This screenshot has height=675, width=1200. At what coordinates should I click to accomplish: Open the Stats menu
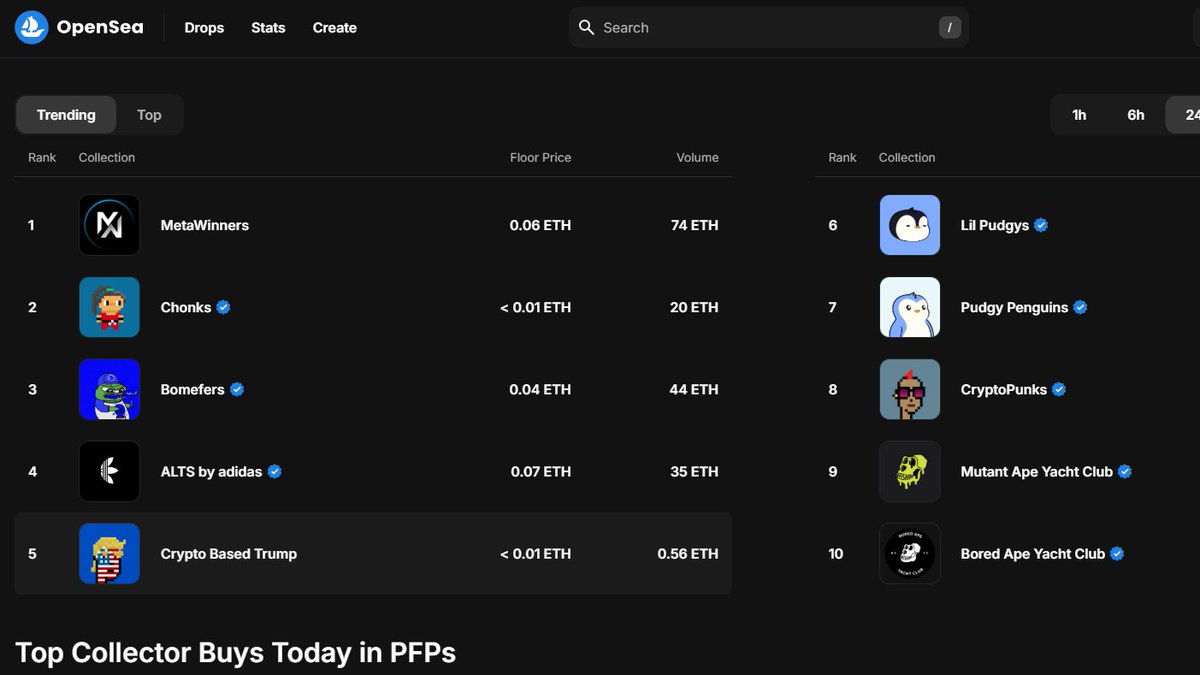coord(268,28)
